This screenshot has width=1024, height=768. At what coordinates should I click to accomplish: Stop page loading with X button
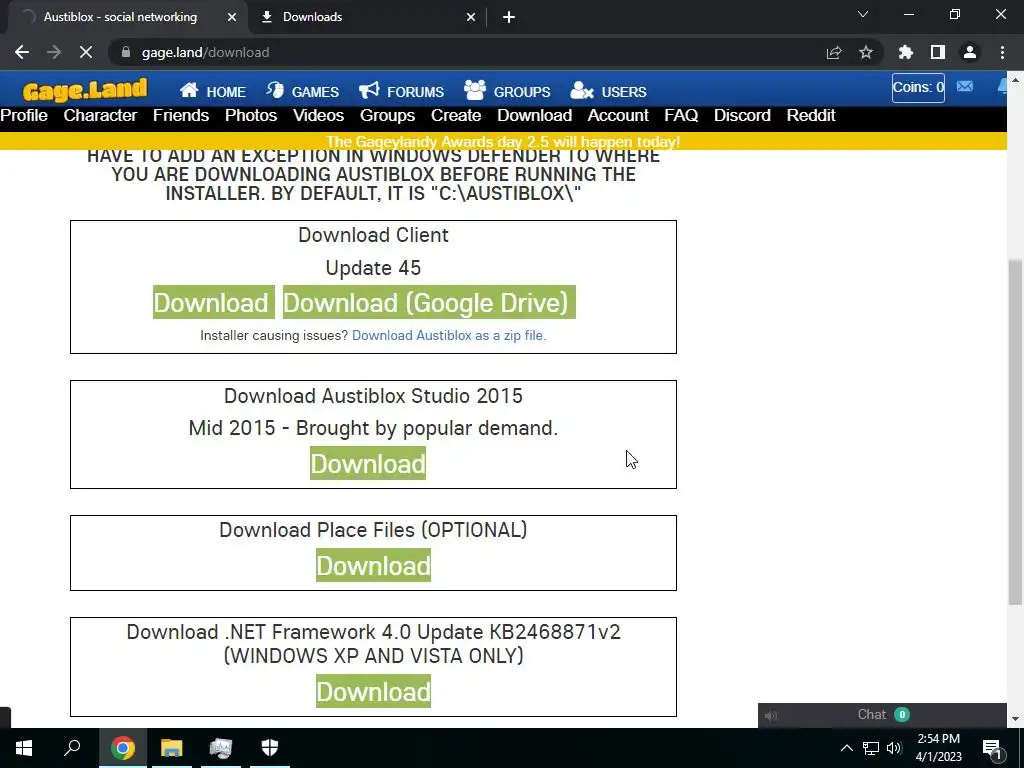tap(86, 52)
